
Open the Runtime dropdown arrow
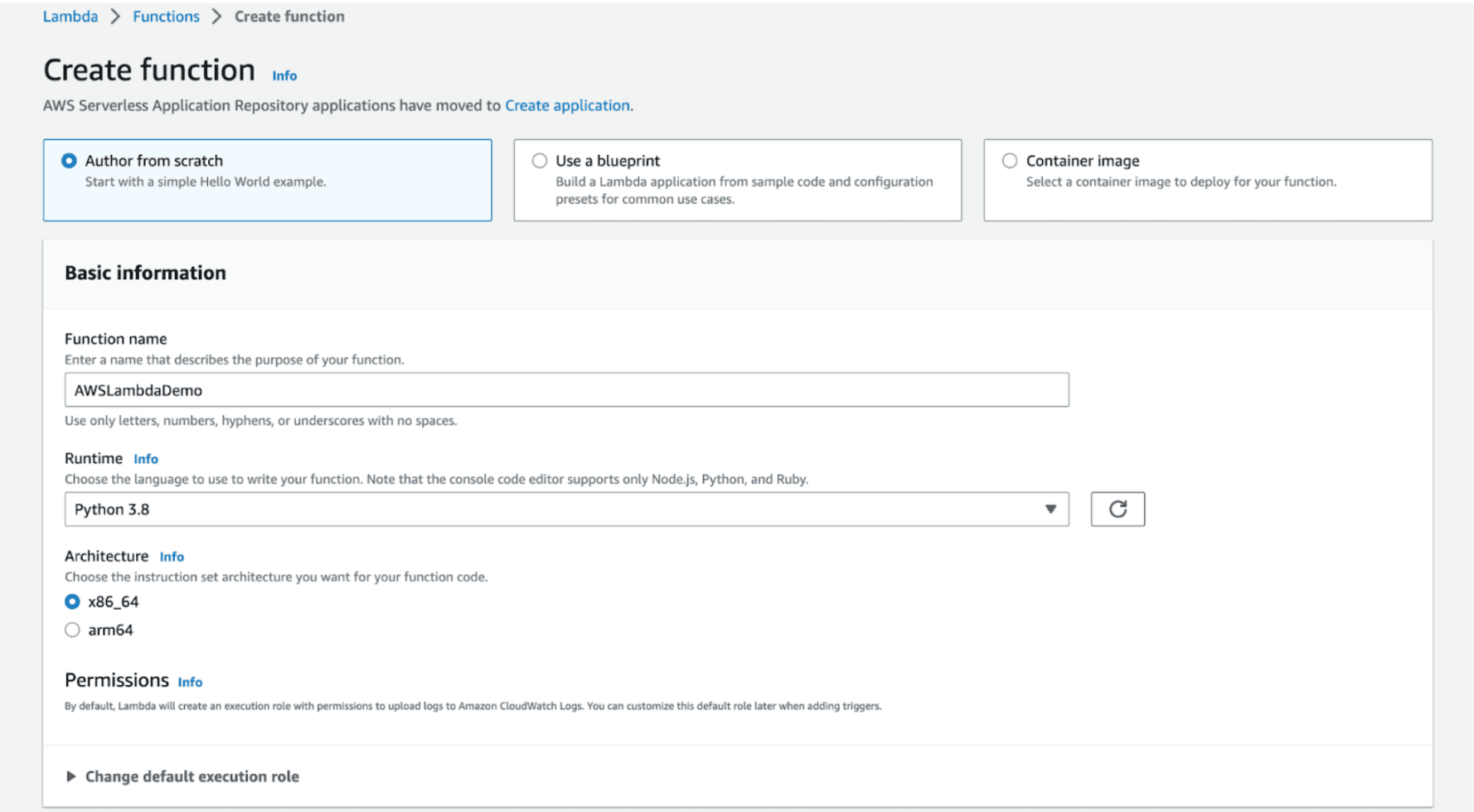1050,509
